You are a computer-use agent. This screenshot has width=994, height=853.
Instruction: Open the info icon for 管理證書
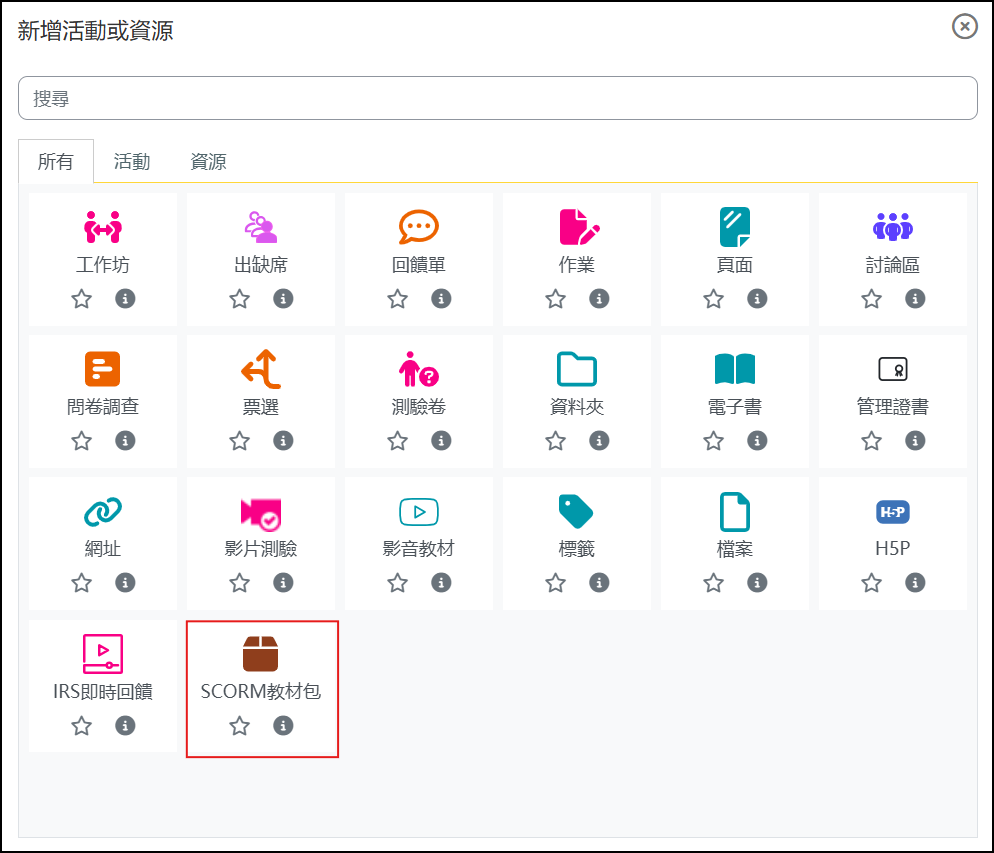pyautogui.click(x=915, y=440)
